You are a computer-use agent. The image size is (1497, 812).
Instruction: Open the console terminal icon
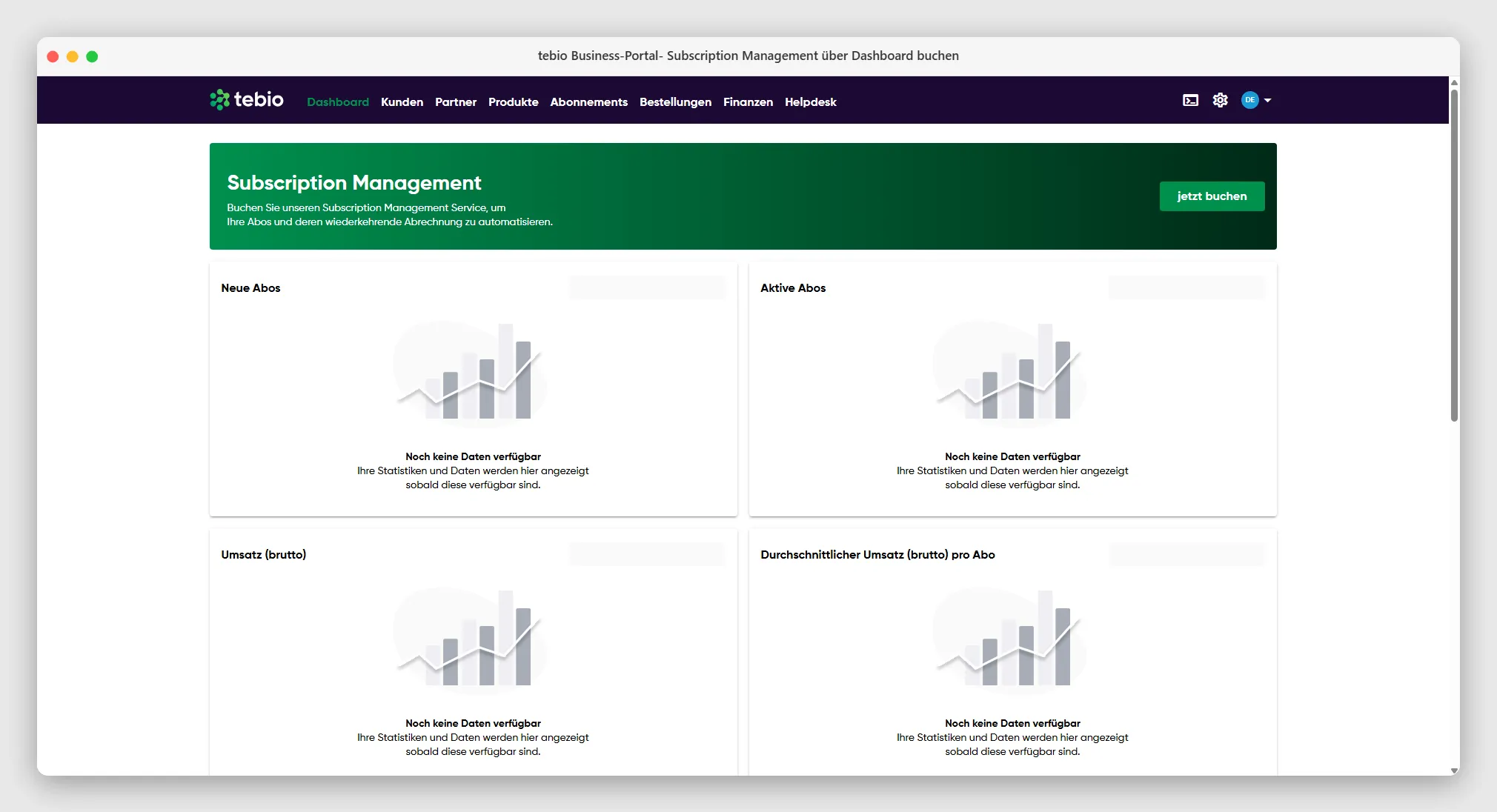pos(1190,100)
